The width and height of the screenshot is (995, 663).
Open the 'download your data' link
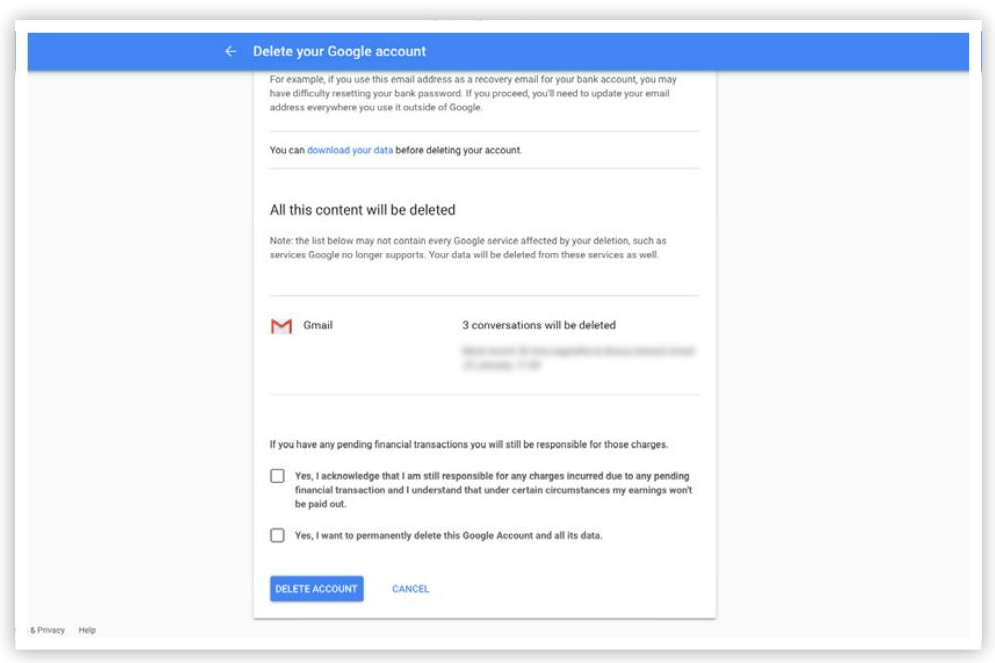pyautogui.click(x=350, y=150)
